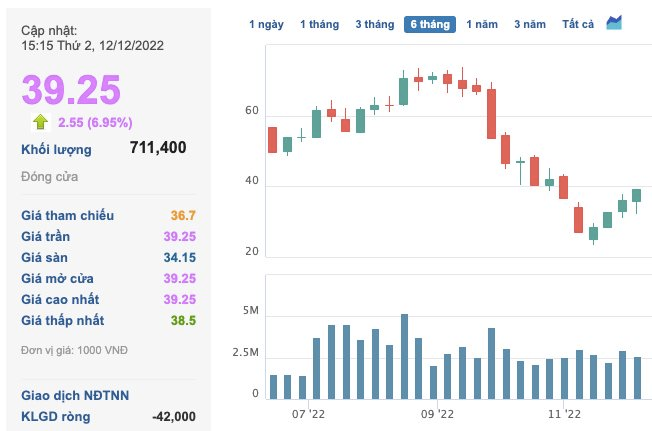Click the large 39.25 current price

71,90
